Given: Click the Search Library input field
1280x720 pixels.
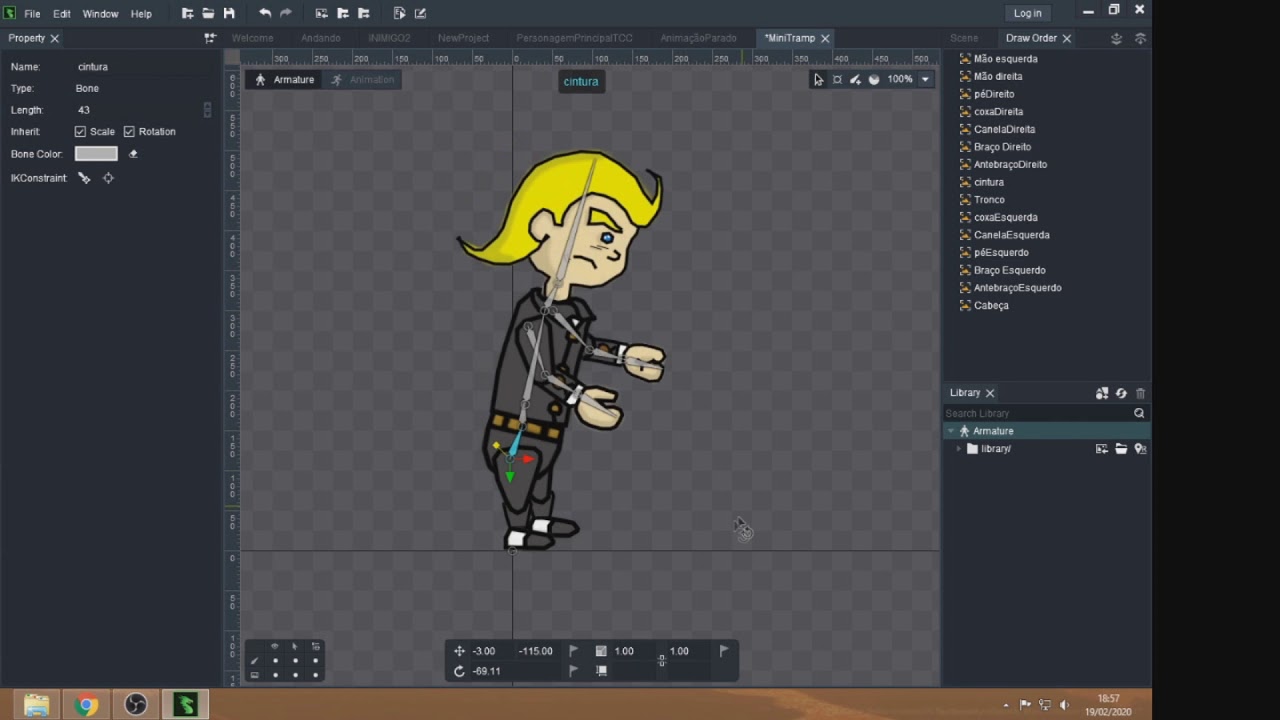Looking at the screenshot, I should [x=1037, y=413].
